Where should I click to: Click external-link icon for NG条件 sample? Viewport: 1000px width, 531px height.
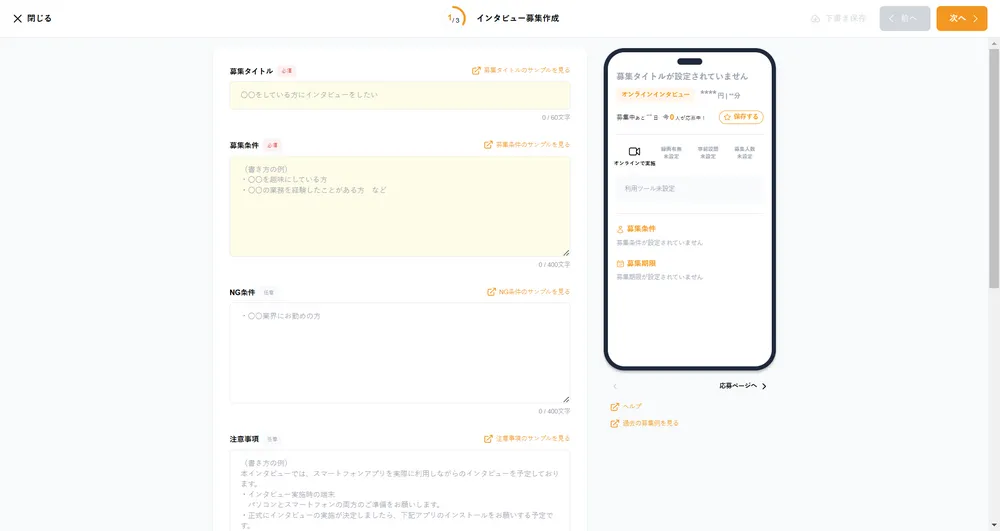click(491, 292)
